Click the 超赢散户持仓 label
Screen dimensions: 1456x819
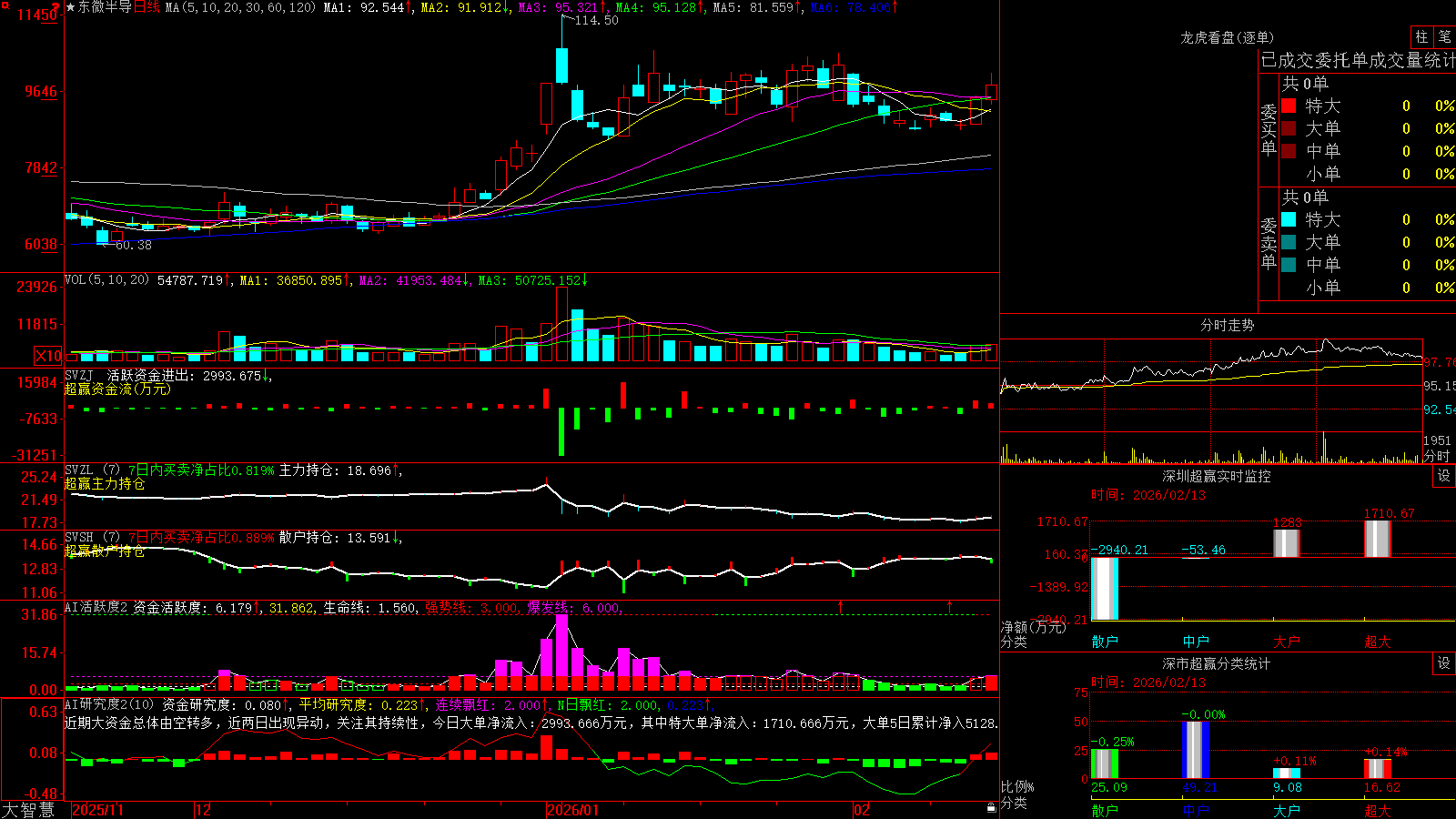pos(105,551)
